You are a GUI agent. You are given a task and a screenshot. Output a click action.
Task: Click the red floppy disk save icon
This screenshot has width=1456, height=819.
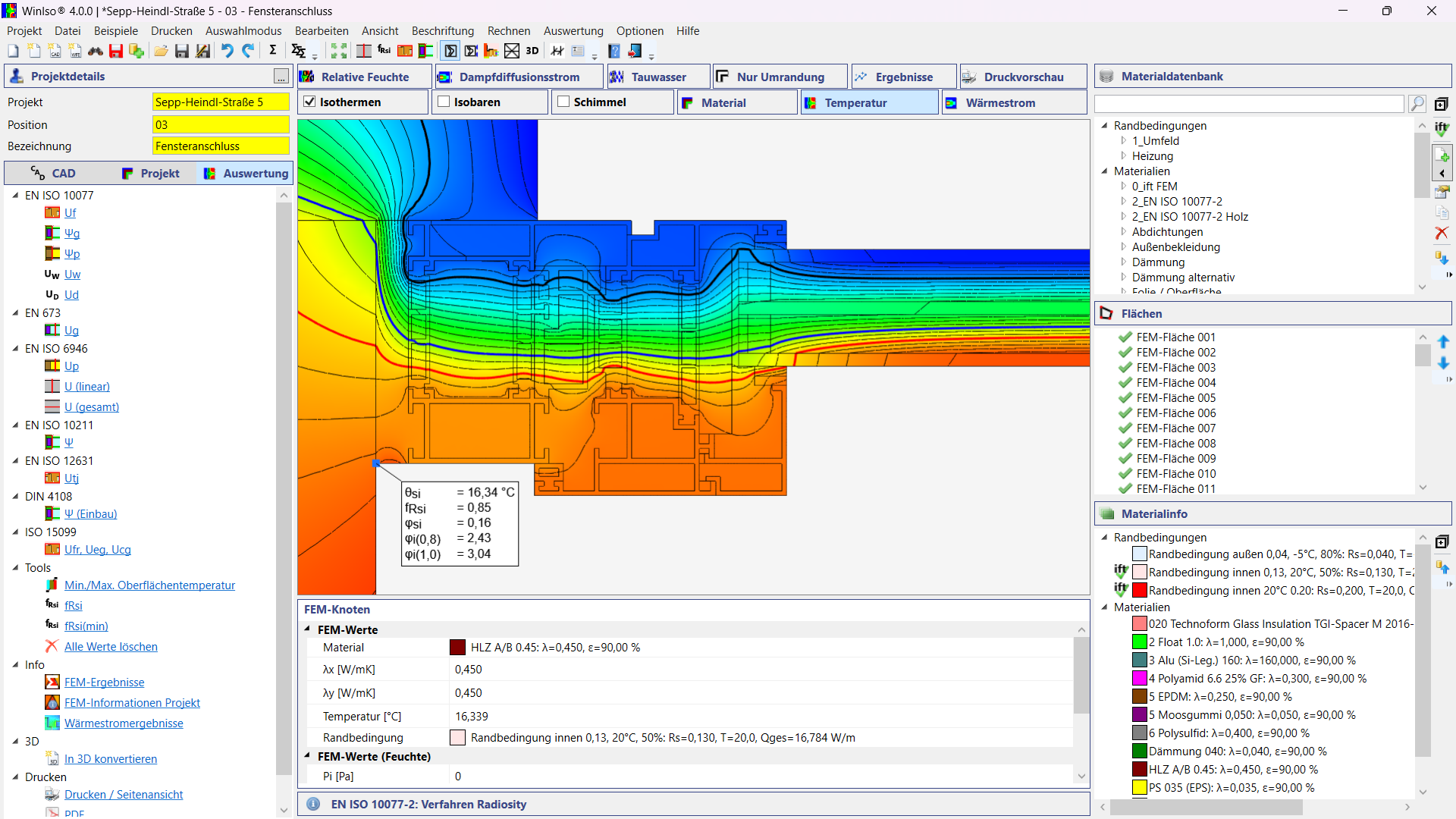pos(116,51)
